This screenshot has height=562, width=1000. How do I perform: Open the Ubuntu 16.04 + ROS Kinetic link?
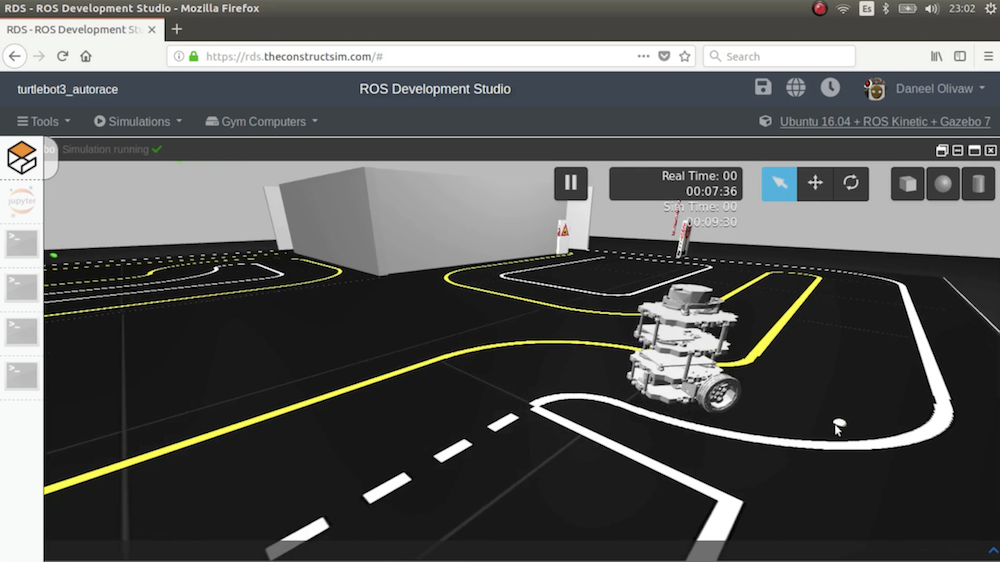tap(885, 121)
